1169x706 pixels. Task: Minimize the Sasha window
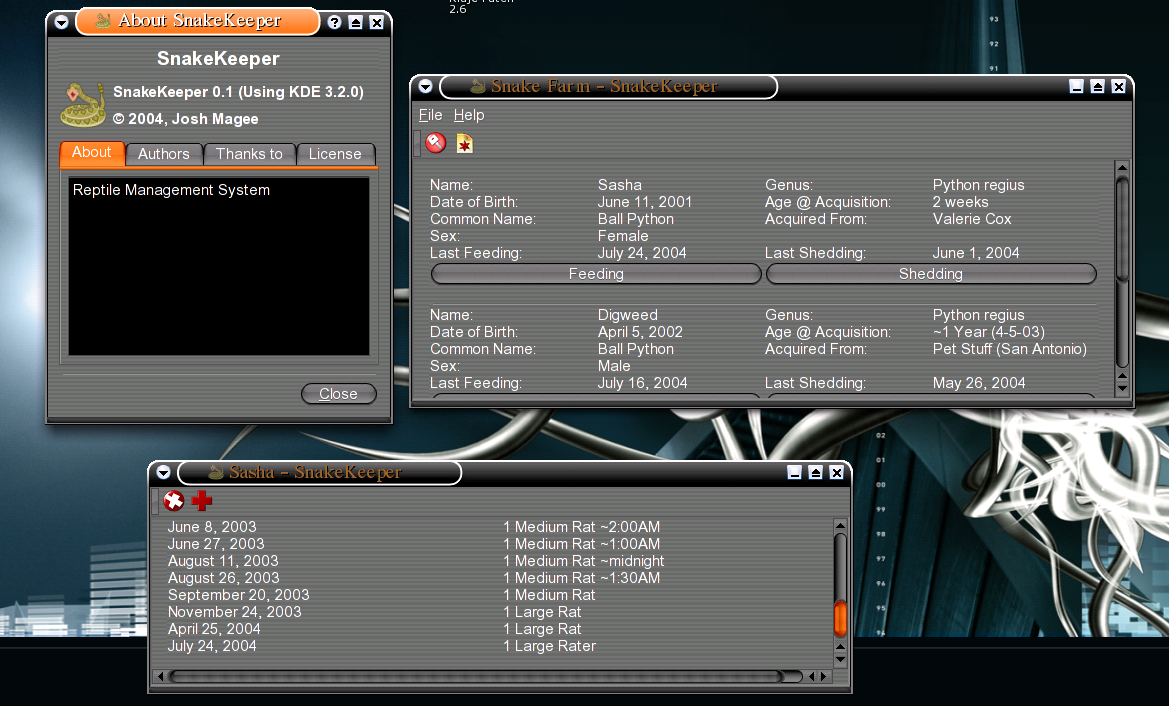[x=795, y=472]
